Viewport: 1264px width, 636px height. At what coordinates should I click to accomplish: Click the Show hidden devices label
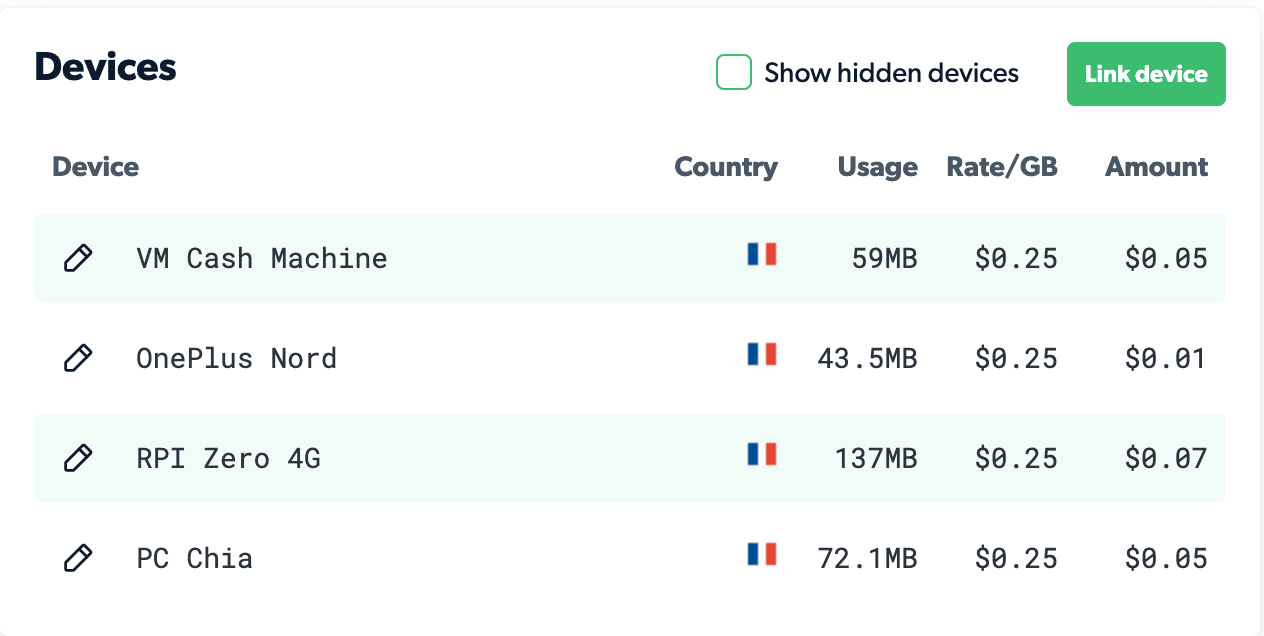(x=892, y=73)
